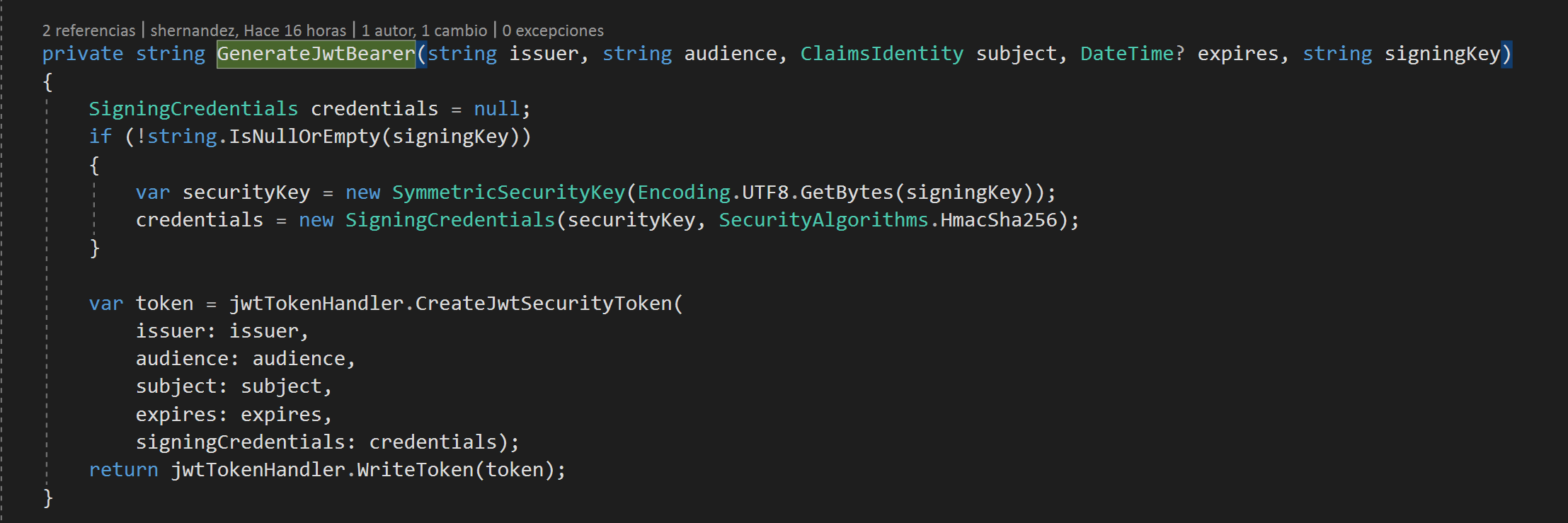Click the WriteToken method call
Screen dimensions: 1568x523
point(415,470)
